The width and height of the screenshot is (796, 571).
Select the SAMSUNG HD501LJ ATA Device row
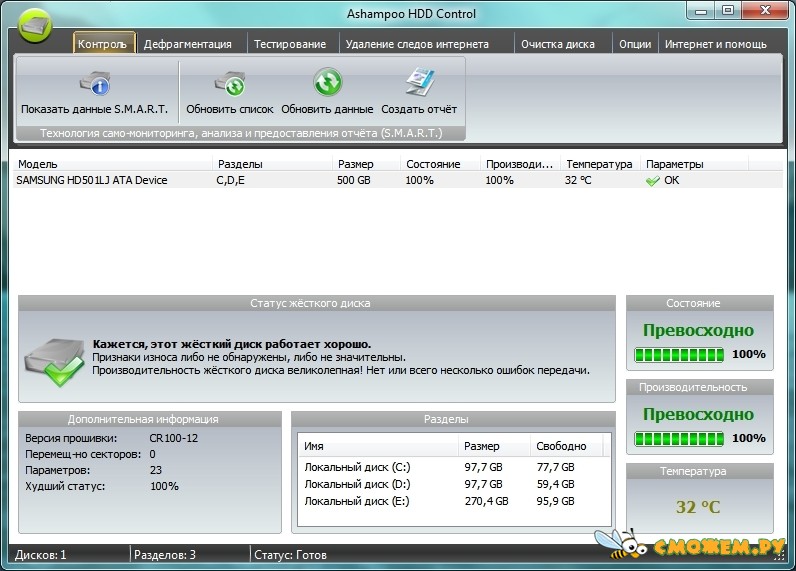[397, 180]
